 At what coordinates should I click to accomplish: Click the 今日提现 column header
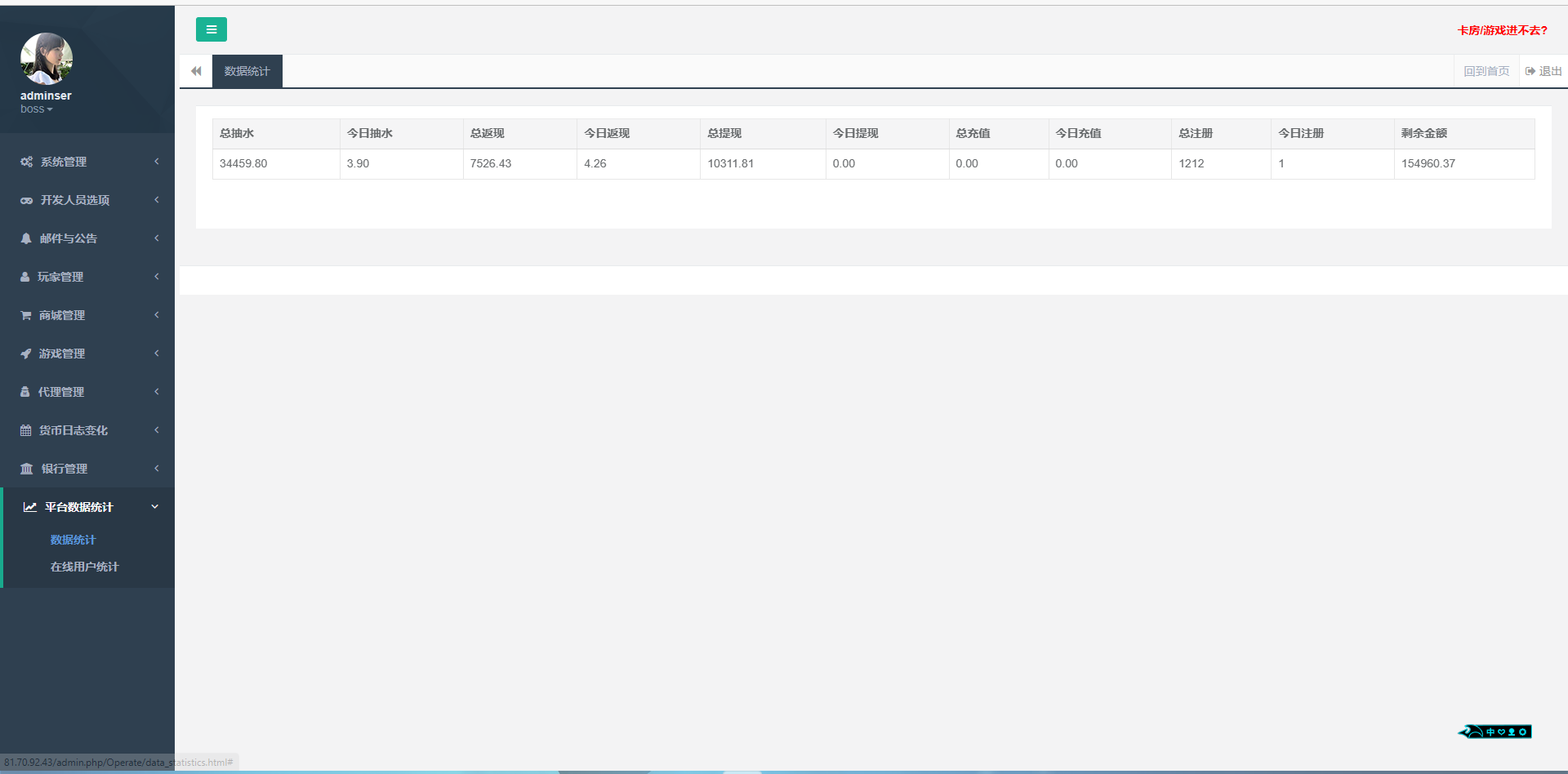pyautogui.click(x=887, y=133)
